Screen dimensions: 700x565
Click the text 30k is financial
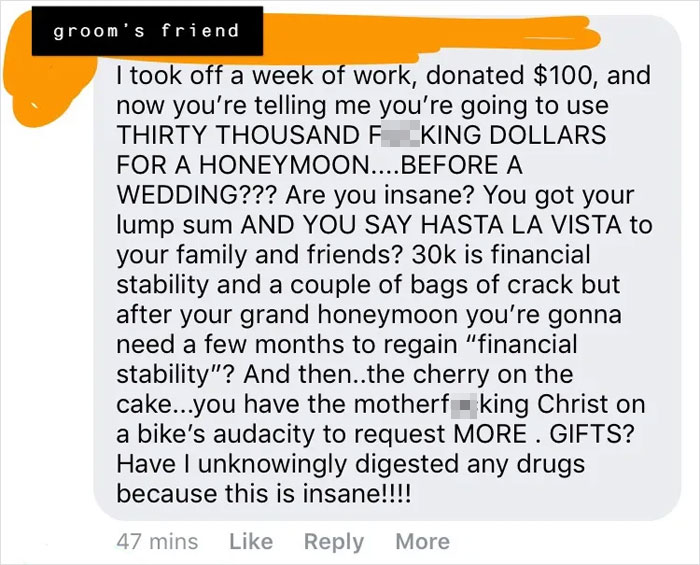click(500, 254)
